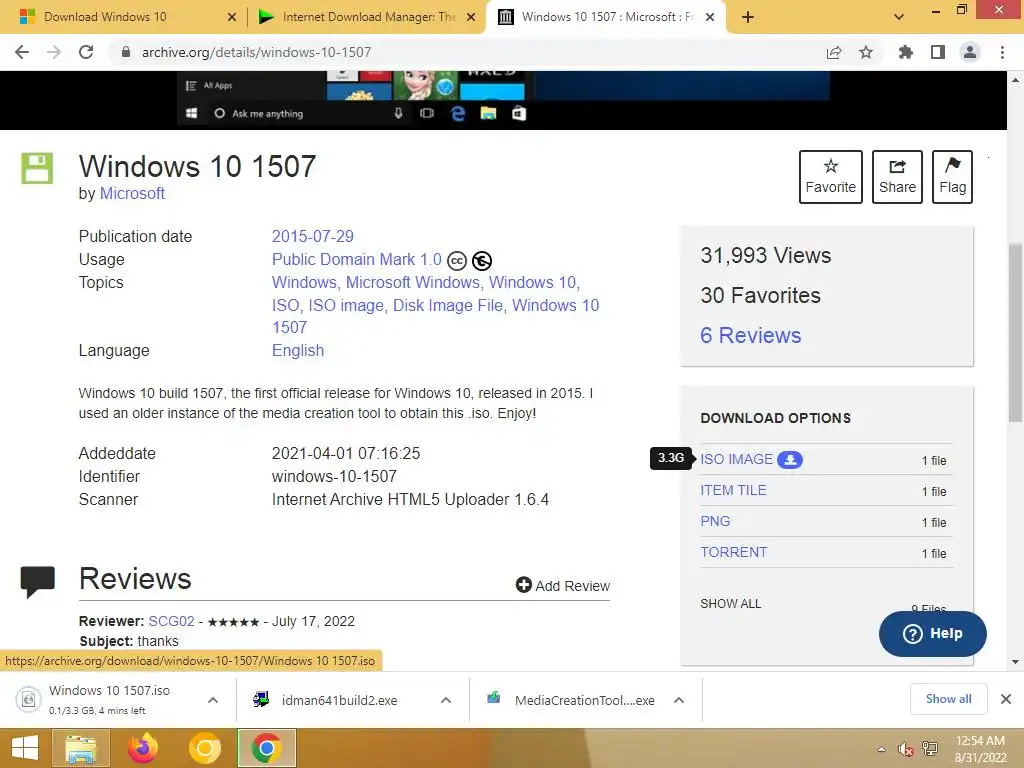1024x768 pixels.
Task: Open the Help chat button
Action: pyautogui.click(x=933, y=633)
